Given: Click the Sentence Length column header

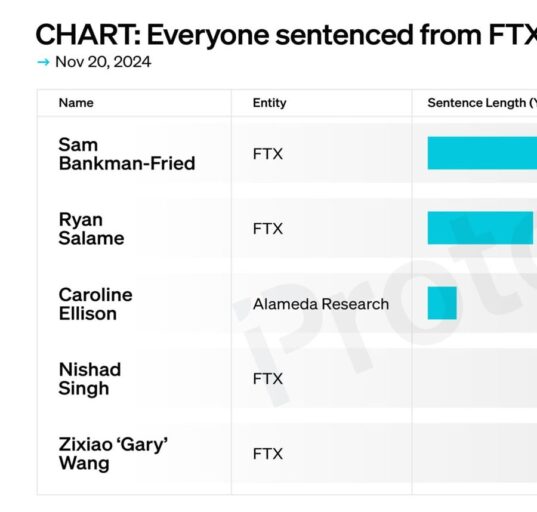Looking at the screenshot, I should click(x=482, y=103).
